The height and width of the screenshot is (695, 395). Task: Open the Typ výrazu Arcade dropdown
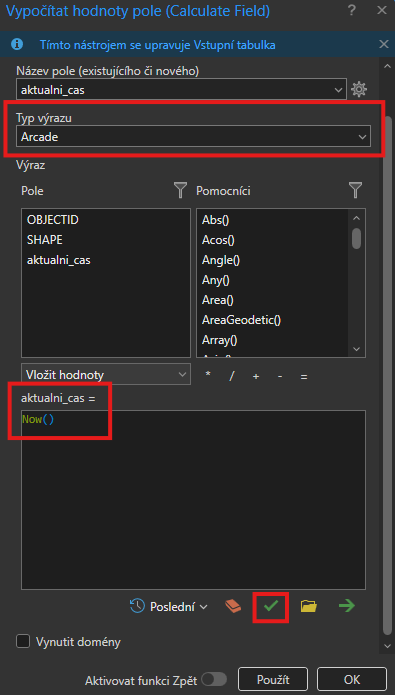pyautogui.click(x=193, y=137)
